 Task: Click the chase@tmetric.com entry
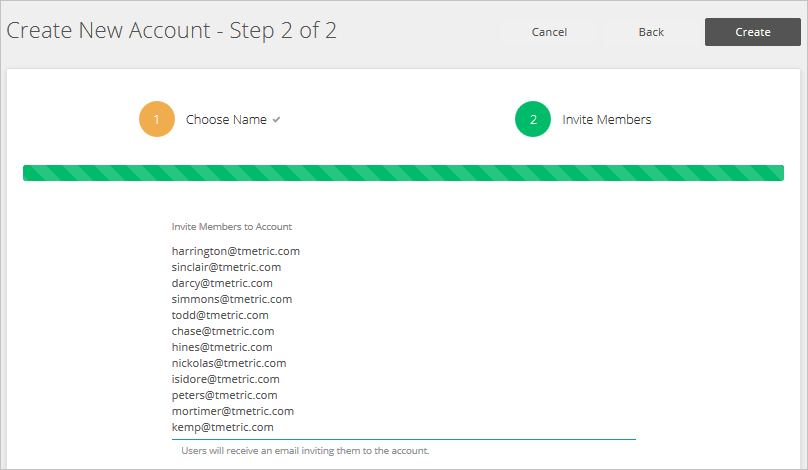click(223, 331)
